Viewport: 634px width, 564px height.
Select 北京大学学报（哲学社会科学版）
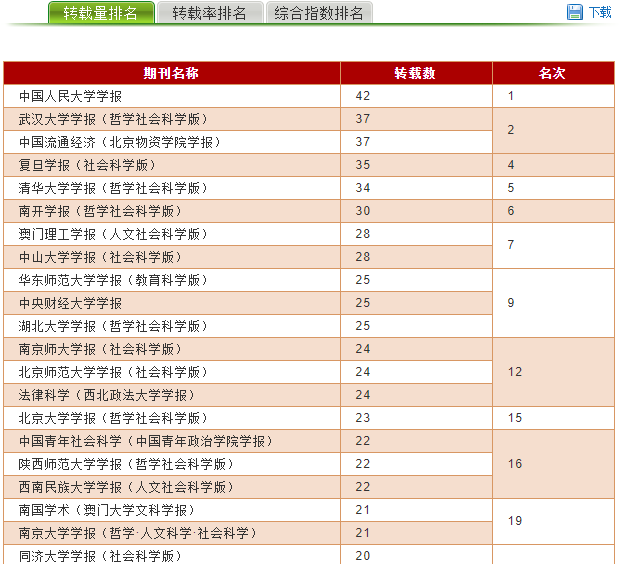tap(113, 418)
